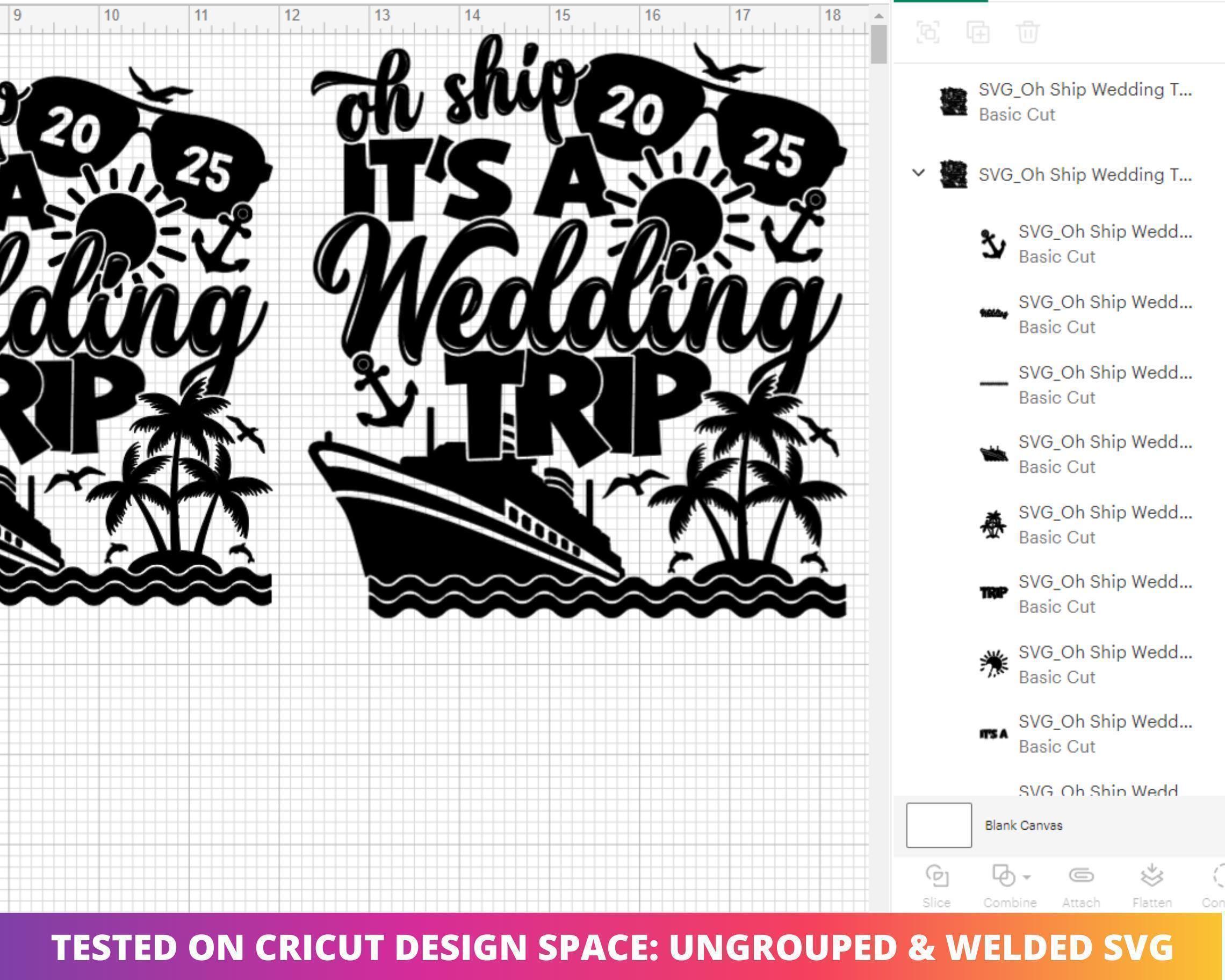Select the sun layer
Screen dimensions: 1225x980
(x=1085, y=664)
